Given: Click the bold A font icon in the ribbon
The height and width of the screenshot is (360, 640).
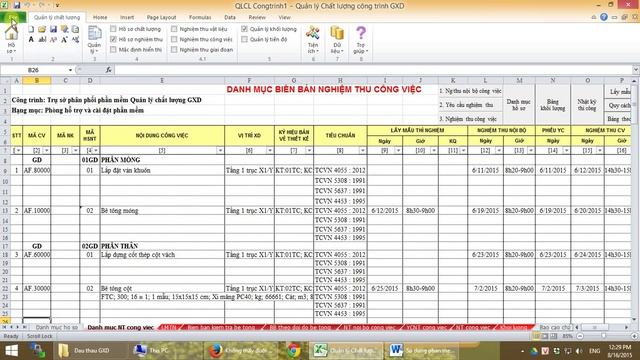Looking at the screenshot, I should click(x=31, y=40).
